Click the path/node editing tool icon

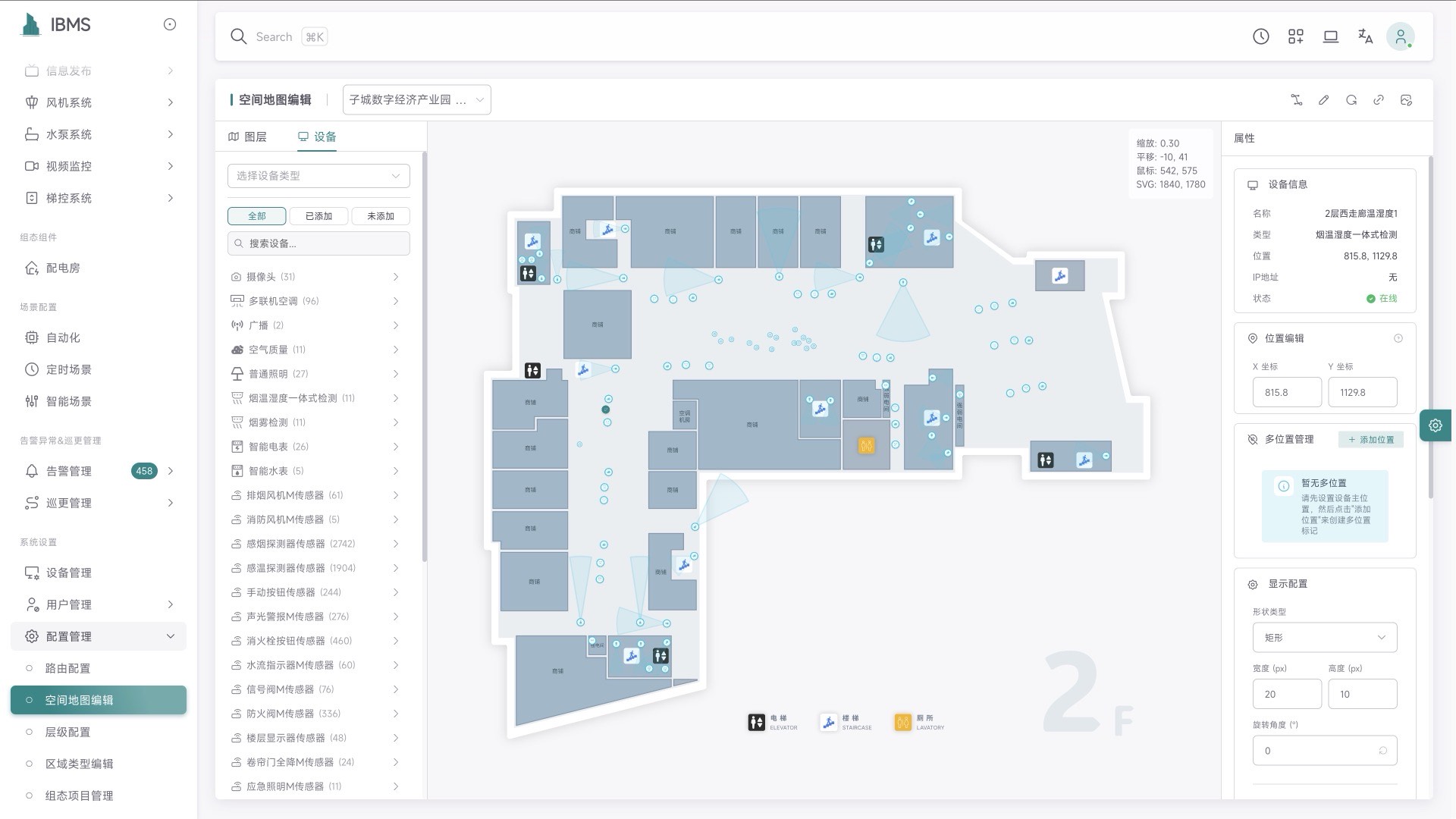click(1296, 100)
